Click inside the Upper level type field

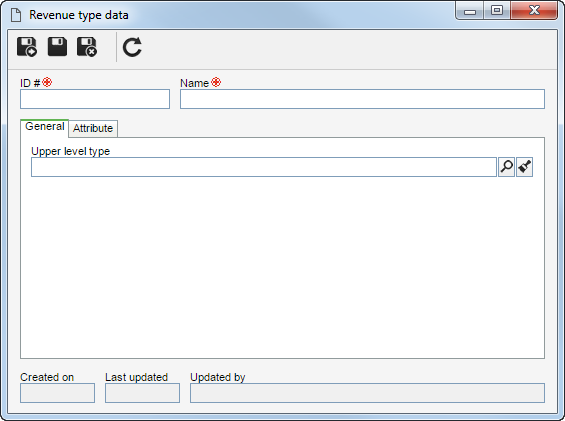264,167
